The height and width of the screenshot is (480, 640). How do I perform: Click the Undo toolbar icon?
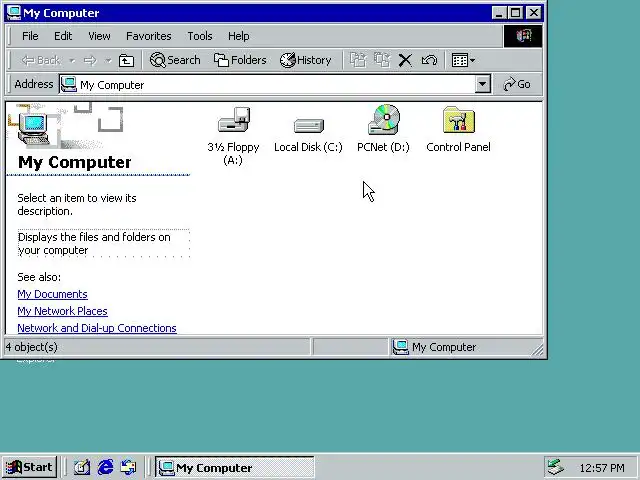coord(429,60)
